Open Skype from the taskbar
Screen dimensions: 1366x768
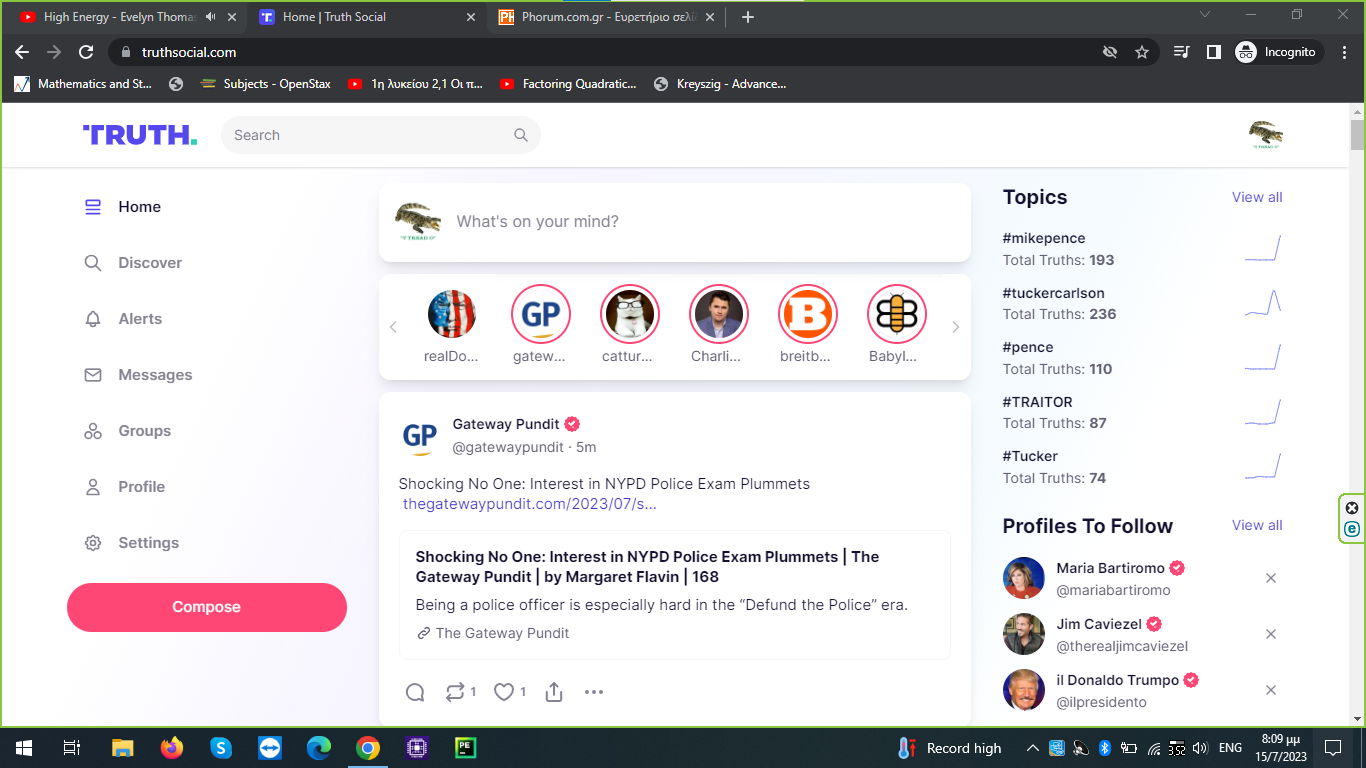coord(221,748)
